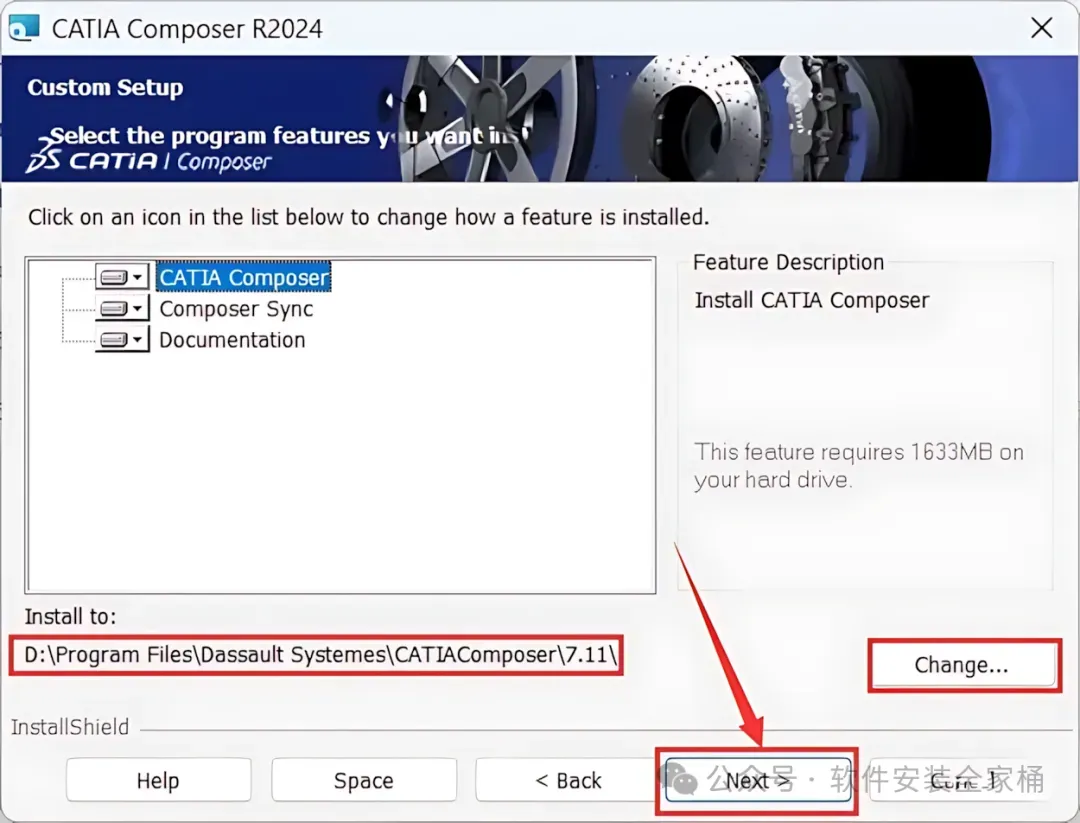Open CATIA Composer feature install dropdown
The image size is (1080, 823).
point(122,278)
